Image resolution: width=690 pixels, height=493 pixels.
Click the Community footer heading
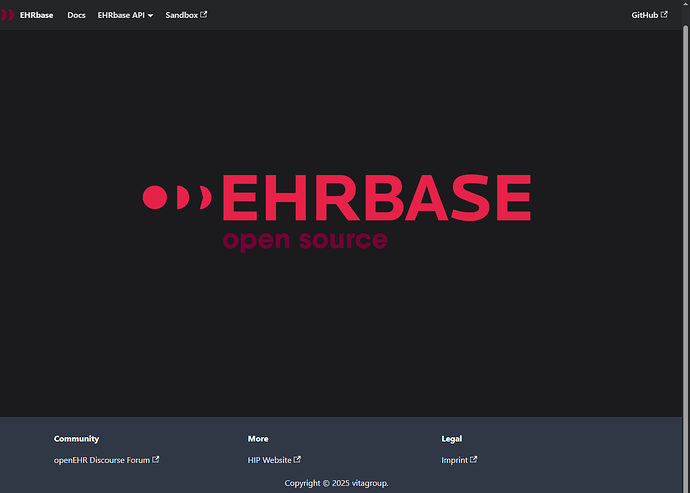pyautogui.click(x=76, y=438)
